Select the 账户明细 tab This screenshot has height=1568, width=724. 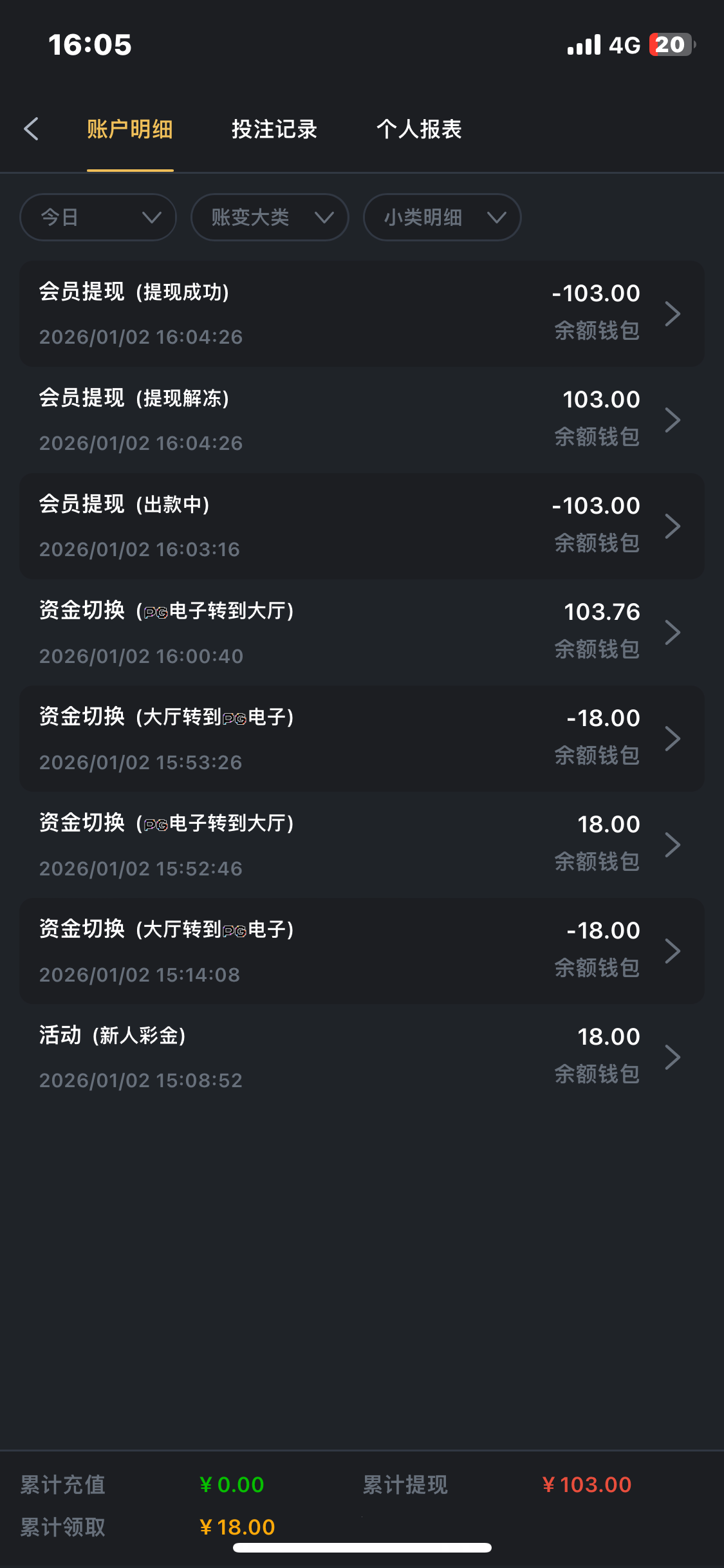pyautogui.click(x=130, y=129)
